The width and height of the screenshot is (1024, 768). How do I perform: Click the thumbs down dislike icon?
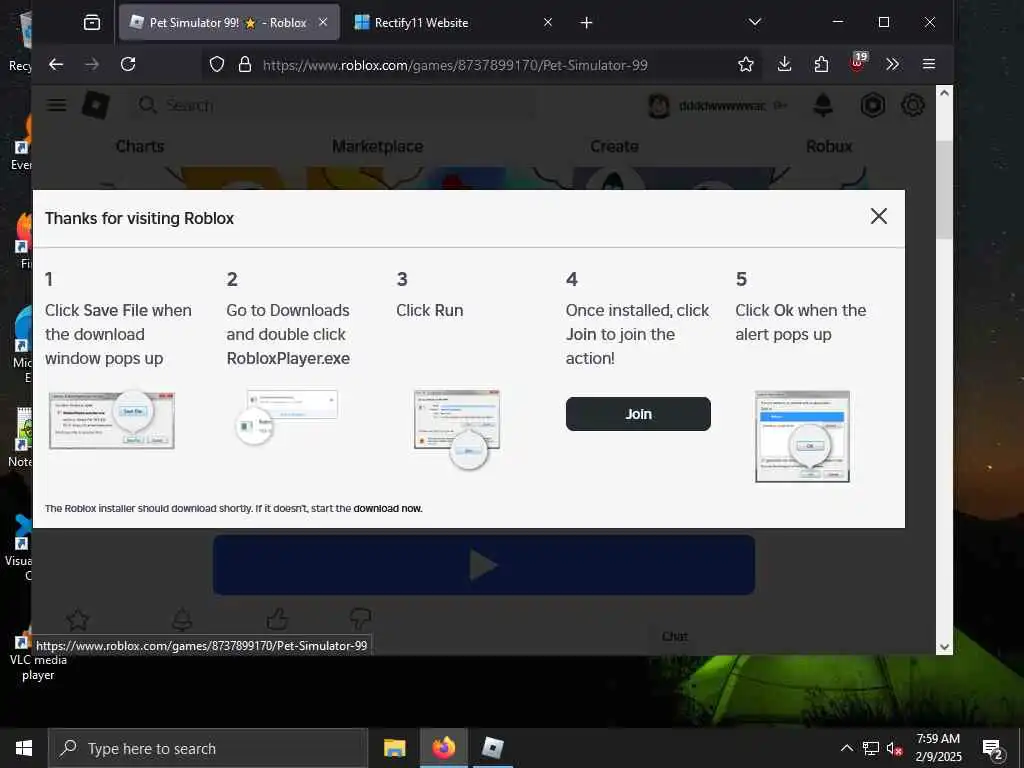[x=360, y=619]
